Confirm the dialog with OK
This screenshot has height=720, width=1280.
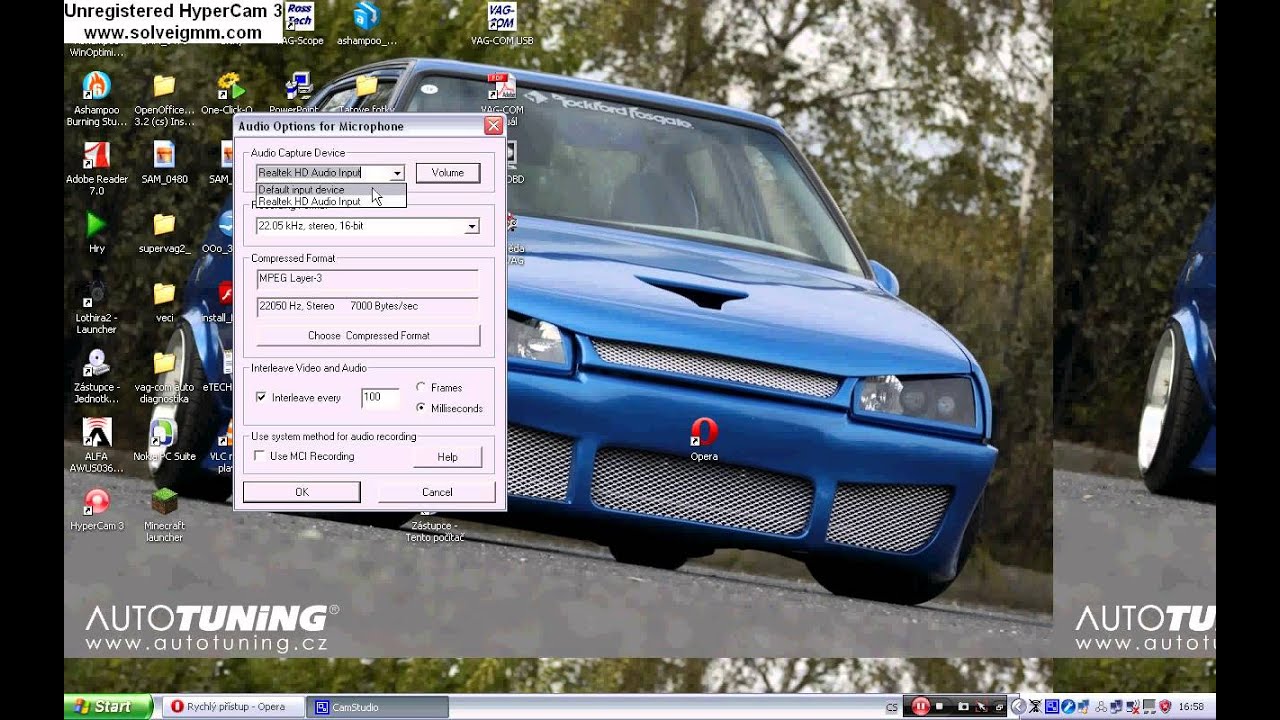pos(302,492)
